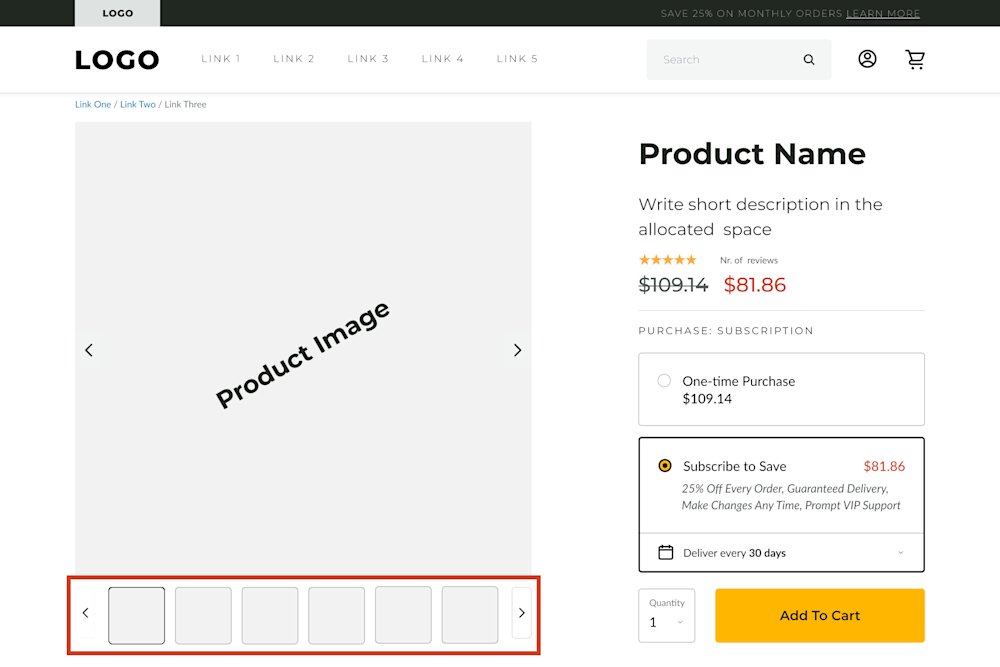Open the shopping cart icon

click(915, 59)
